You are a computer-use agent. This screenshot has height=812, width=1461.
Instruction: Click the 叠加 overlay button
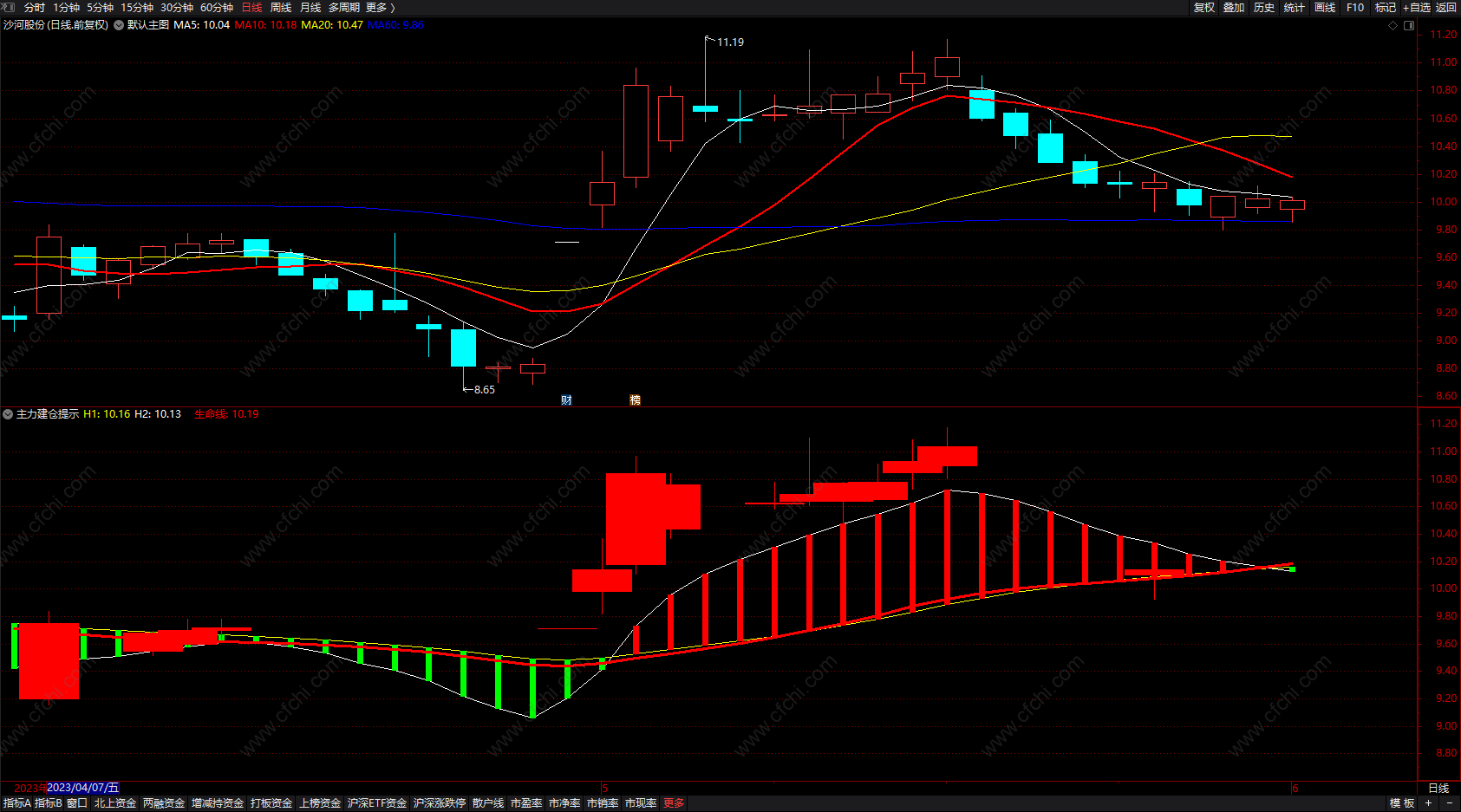1234,7
